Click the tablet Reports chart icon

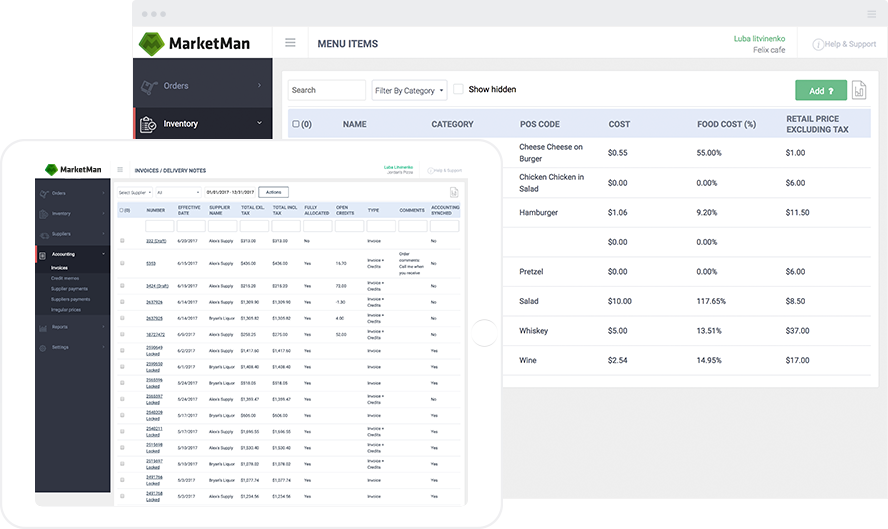pyautogui.click(x=43, y=327)
